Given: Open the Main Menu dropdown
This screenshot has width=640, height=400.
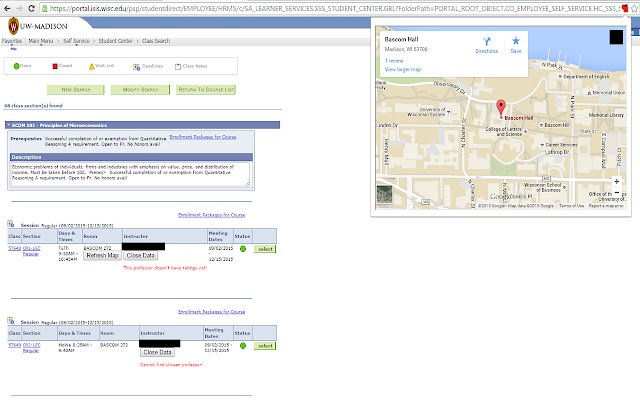Looking at the screenshot, I should pyautogui.click(x=41, y=41).
